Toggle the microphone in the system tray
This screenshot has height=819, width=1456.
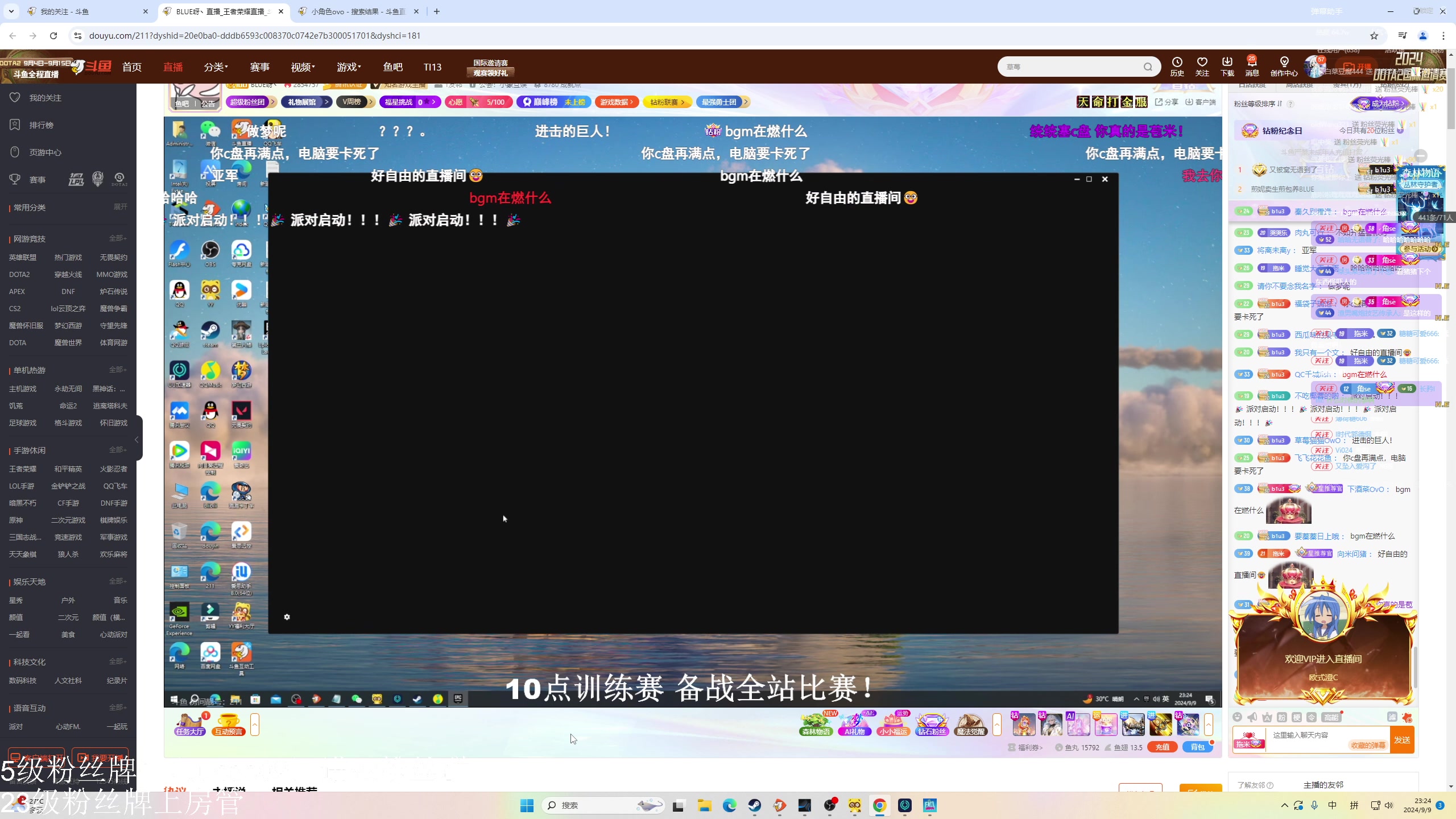[1314, 805]
